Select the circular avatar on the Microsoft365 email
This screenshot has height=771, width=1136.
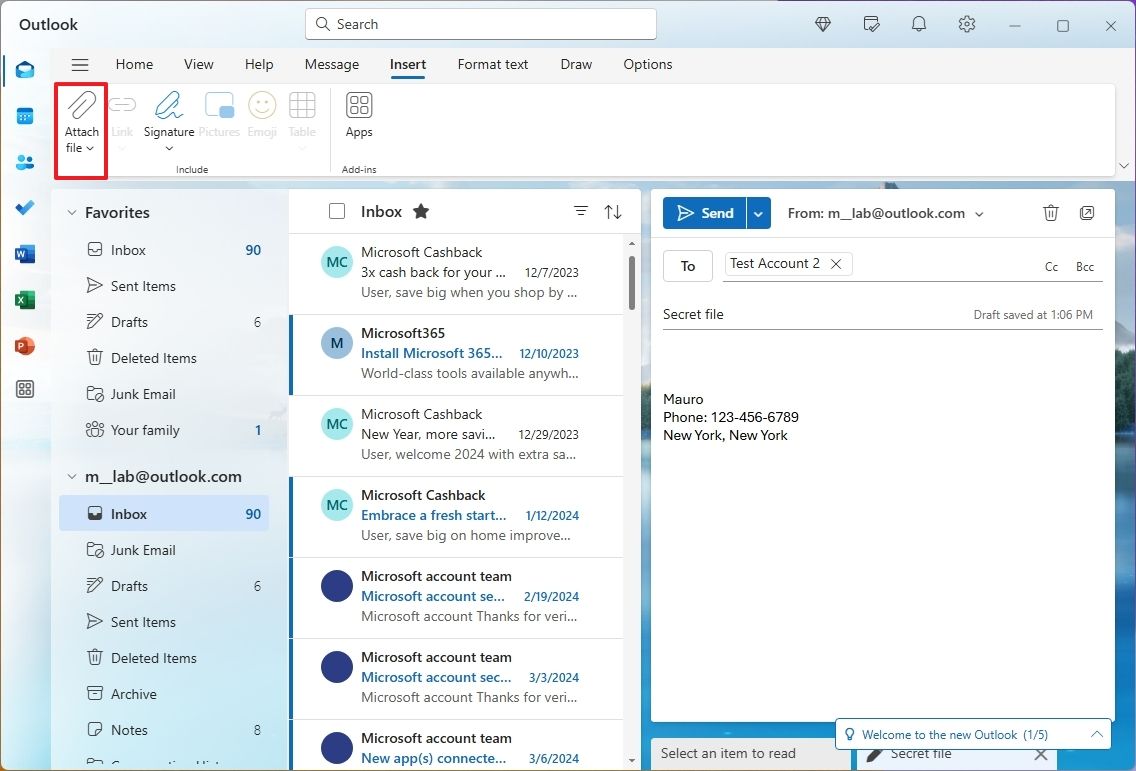[x=336, y=343]
